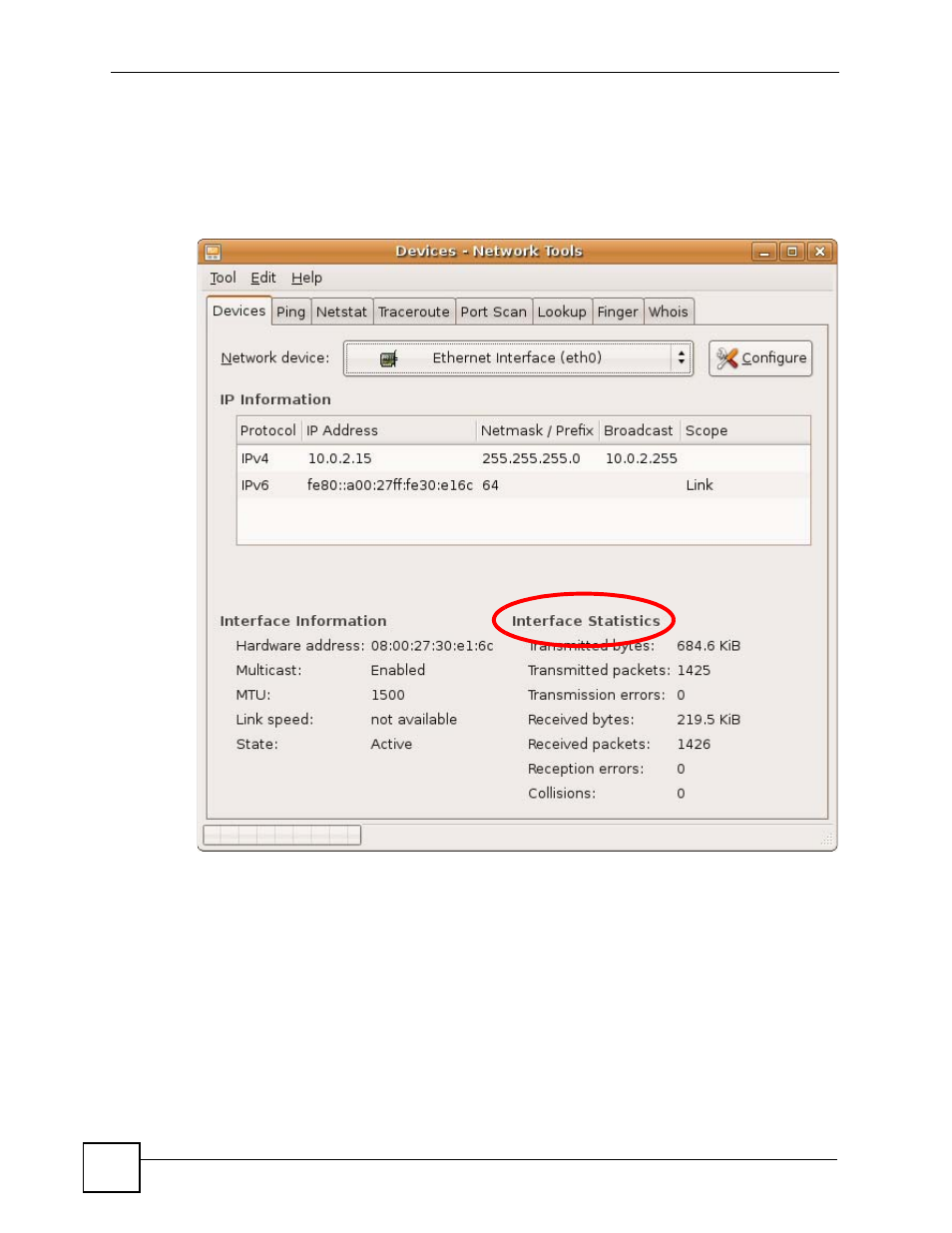The width and height of the screenshot is (952, 1233).
Task: Click the MTU value 1500
Action: 388,695
